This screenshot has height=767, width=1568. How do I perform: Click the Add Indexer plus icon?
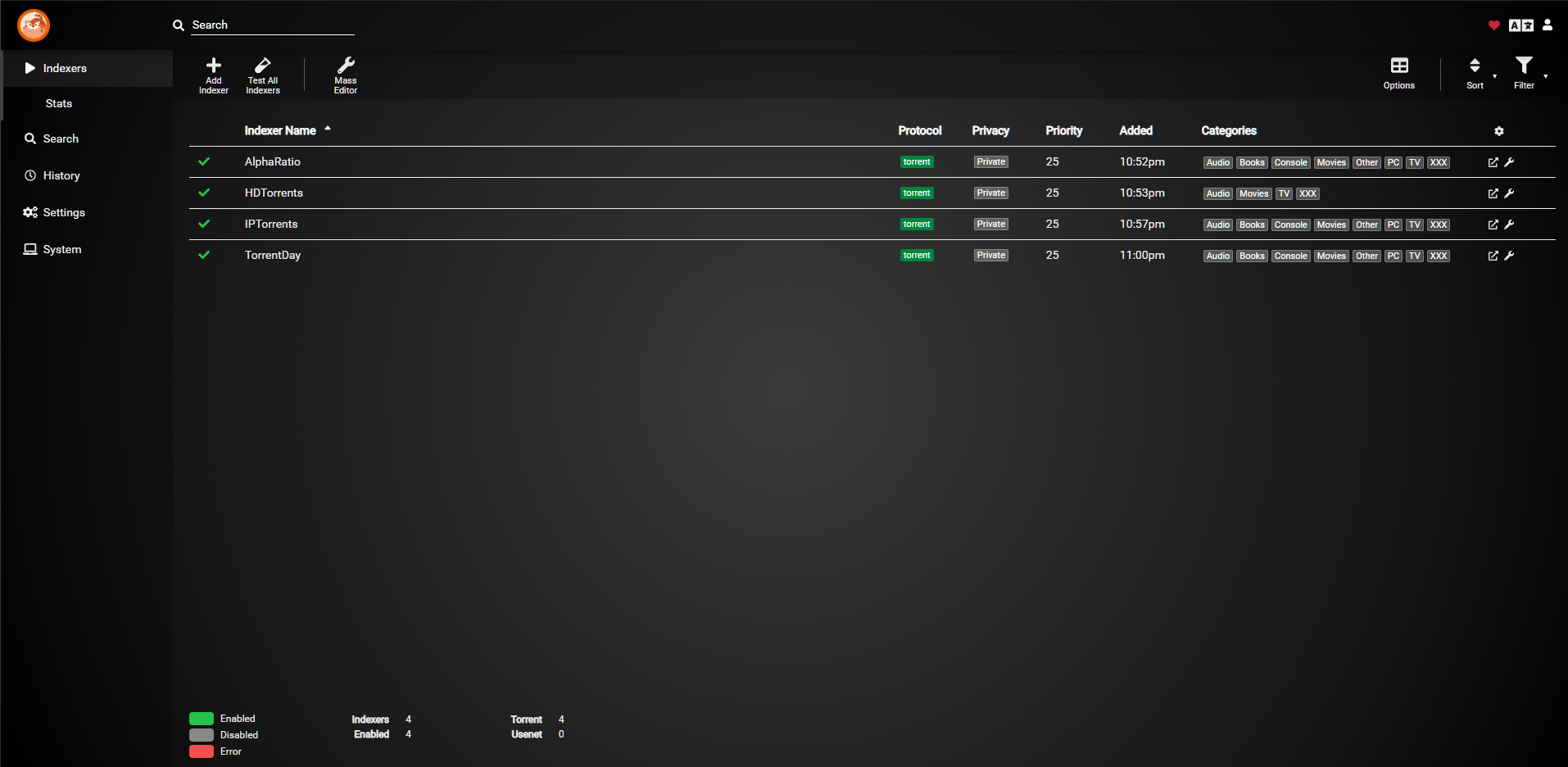click(x=213, y=66)
